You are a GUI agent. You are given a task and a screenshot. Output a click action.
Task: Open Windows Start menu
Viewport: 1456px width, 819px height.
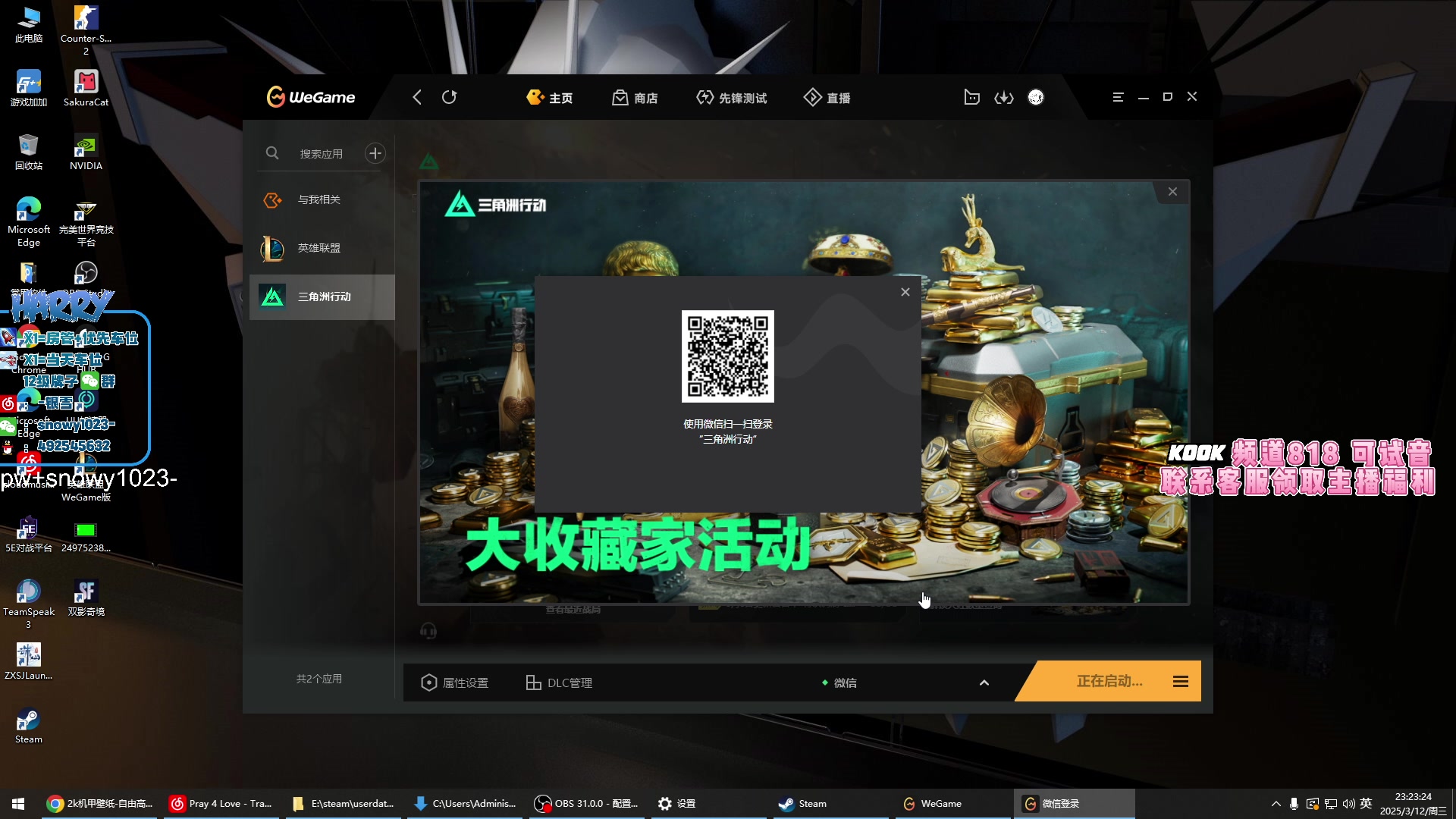(x=18, y=804)
